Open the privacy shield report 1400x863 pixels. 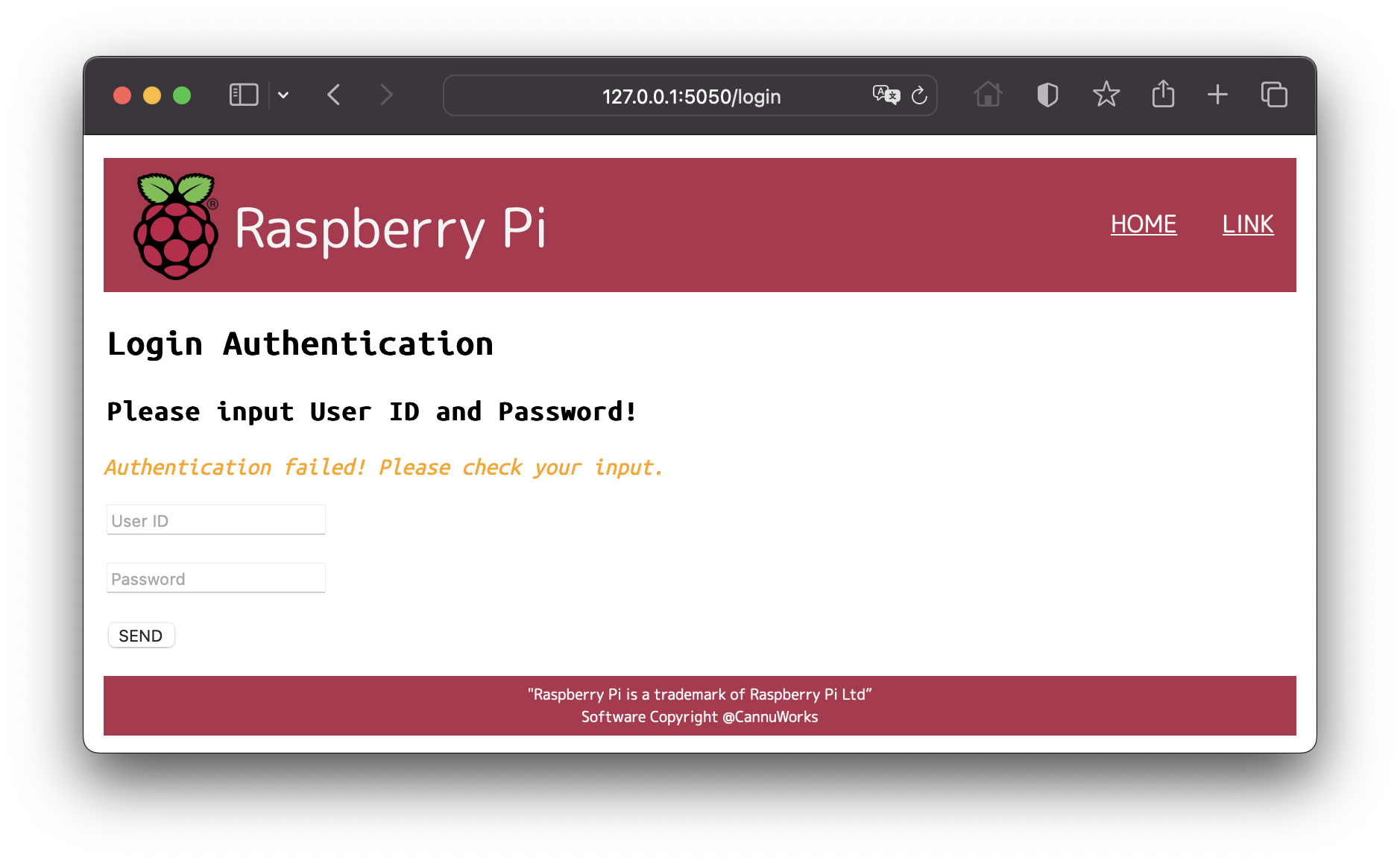click(1047, 95)
